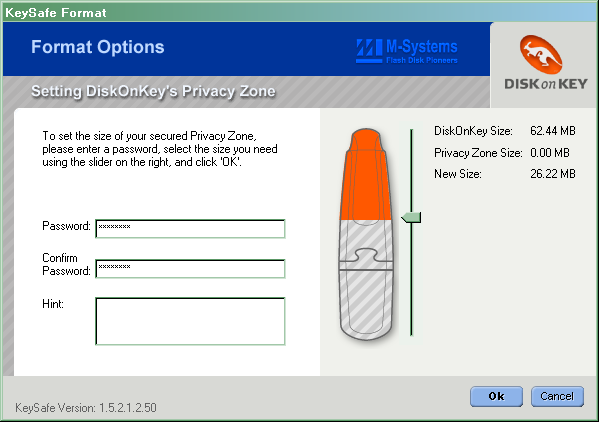Click the KeySafe Format title bar

coord(300,12)
